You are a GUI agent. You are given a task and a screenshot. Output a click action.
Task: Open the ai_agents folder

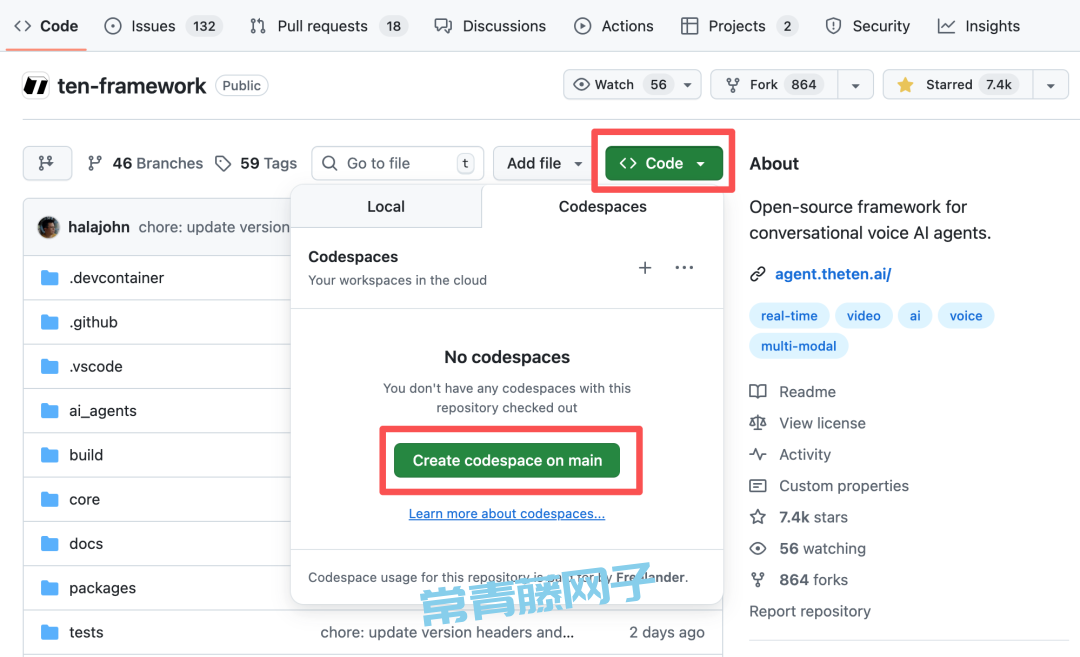tap(103, 411)
